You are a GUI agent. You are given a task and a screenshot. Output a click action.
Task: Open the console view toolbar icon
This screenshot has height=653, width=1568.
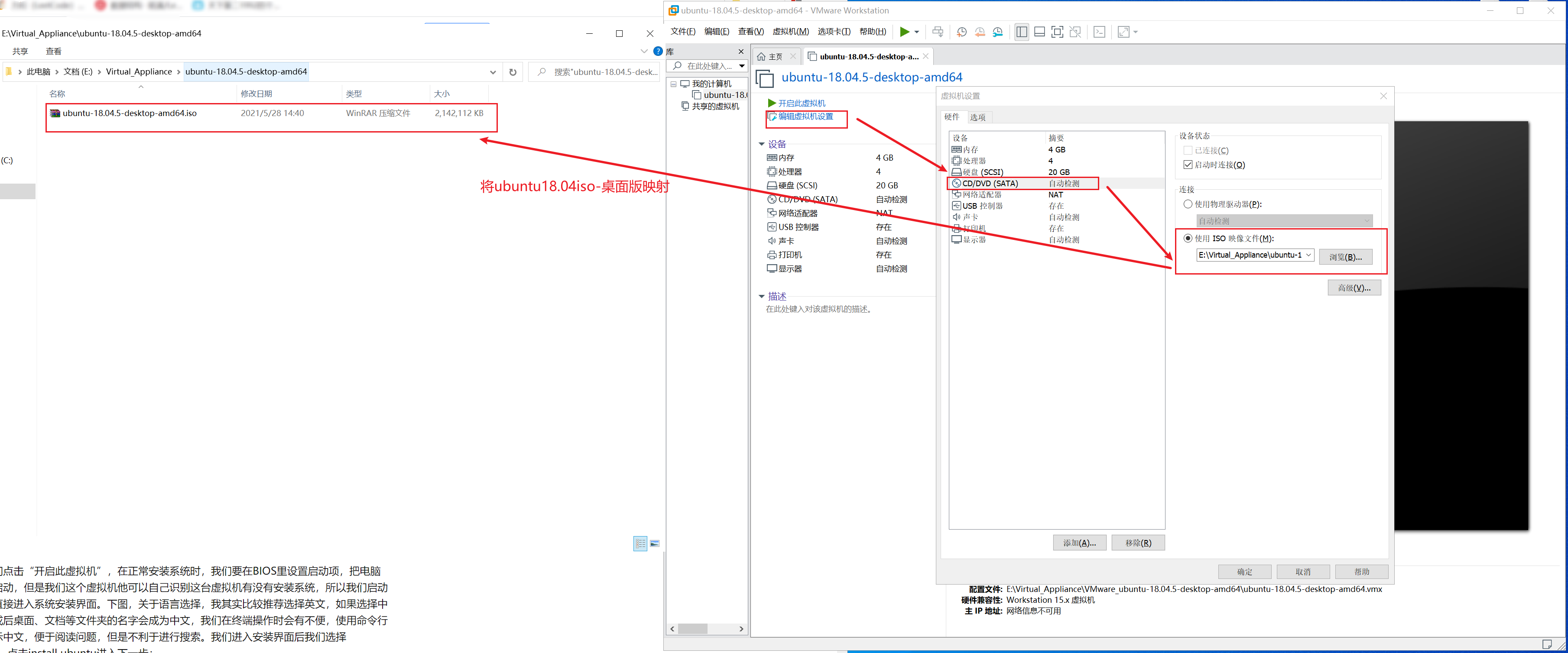pos(1099,32)
